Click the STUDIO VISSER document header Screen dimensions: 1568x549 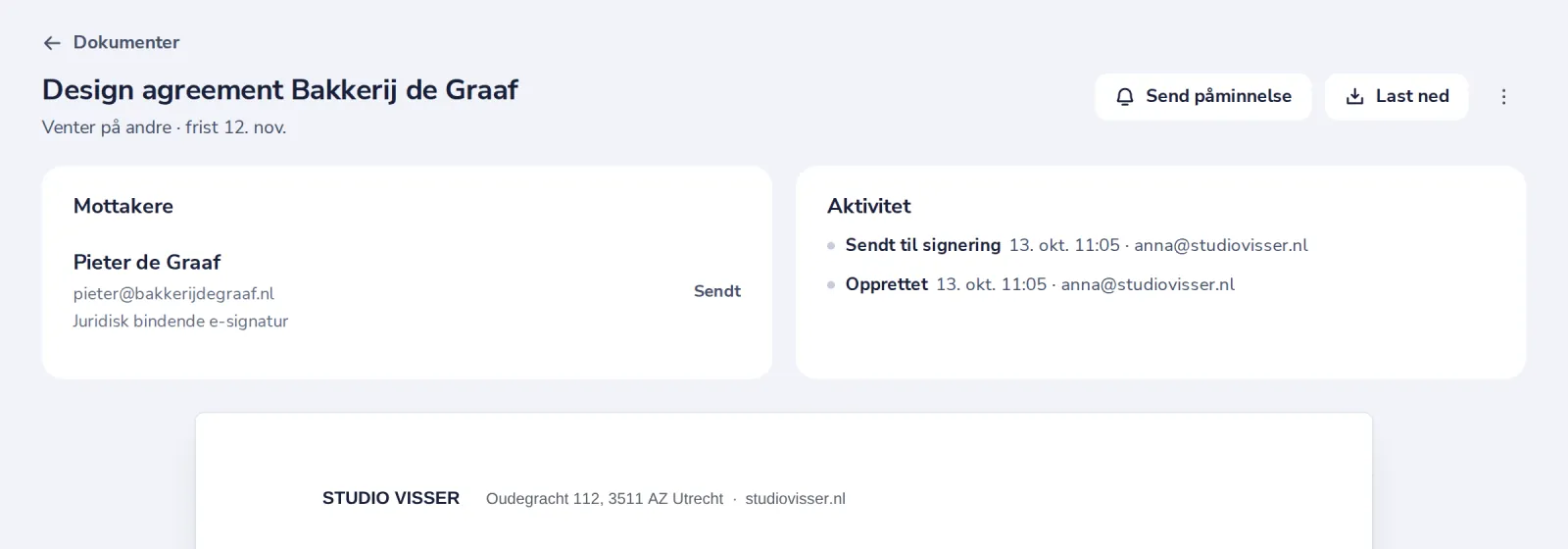391,498
